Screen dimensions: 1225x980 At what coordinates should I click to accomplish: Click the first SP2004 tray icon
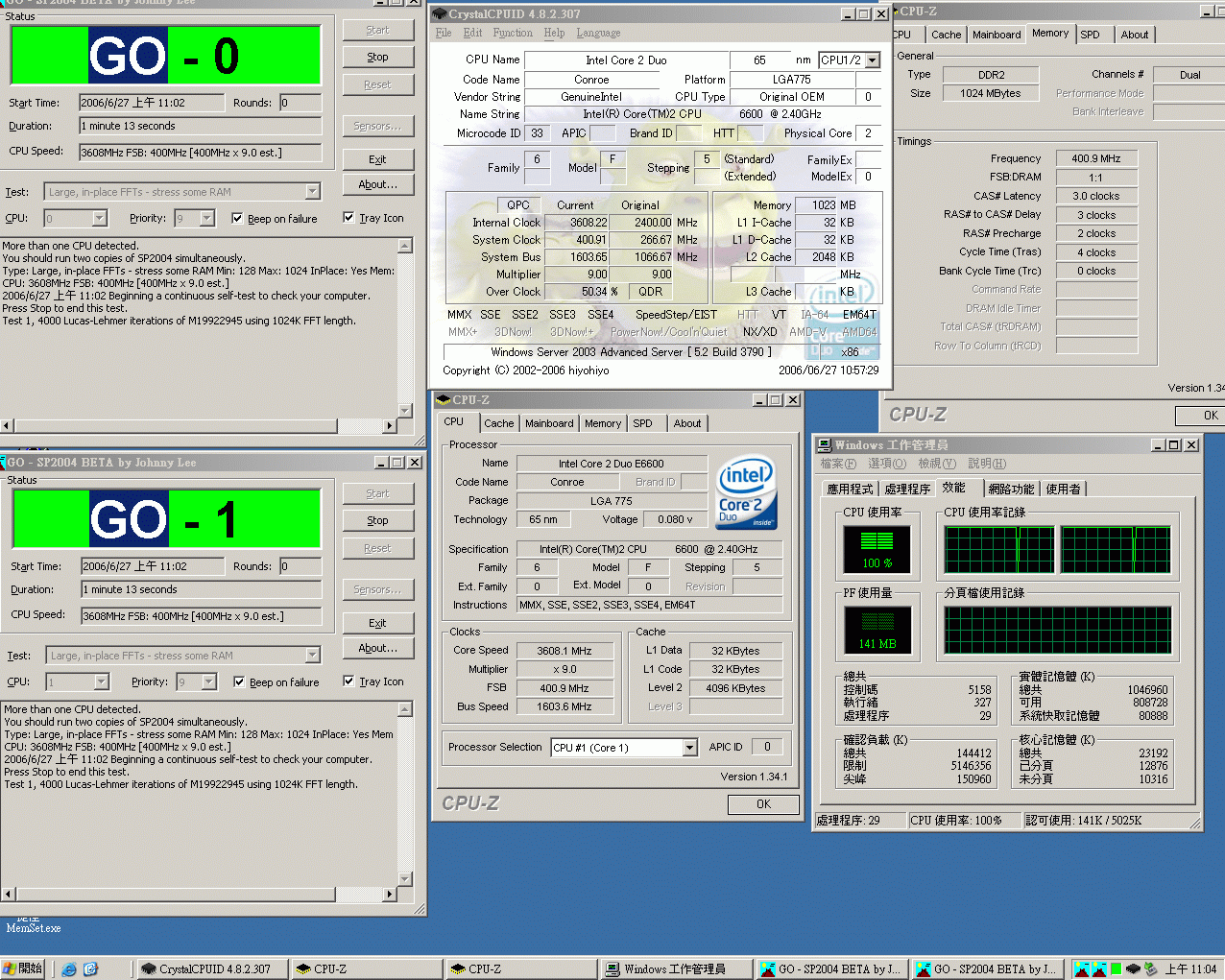pos(1081,968)
